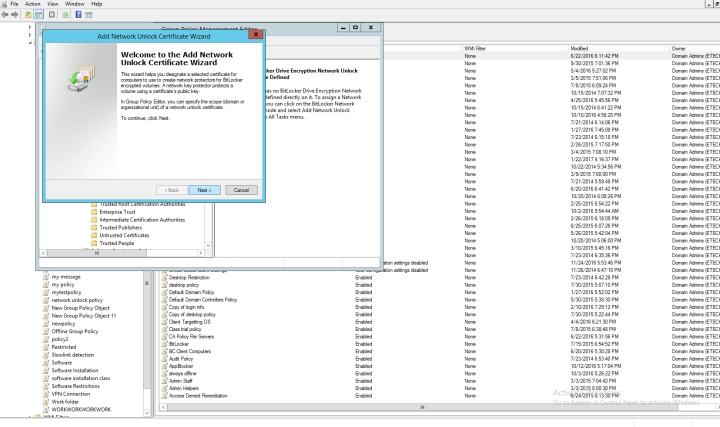This screenshot has height=427, width=720.
Task: Click the GPO icon beside network unlock policy
Action: click(46, 300)
